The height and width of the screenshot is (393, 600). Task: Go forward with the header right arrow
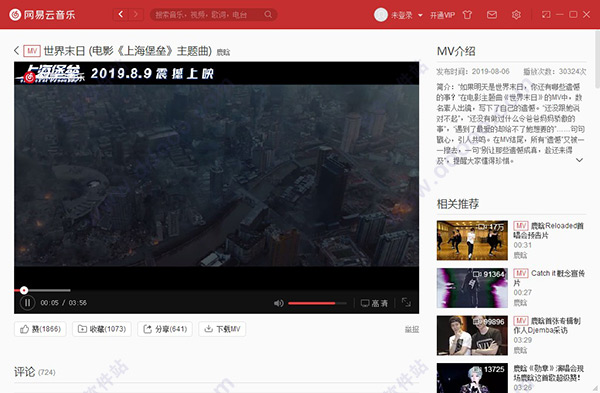(x=135, y=15)
